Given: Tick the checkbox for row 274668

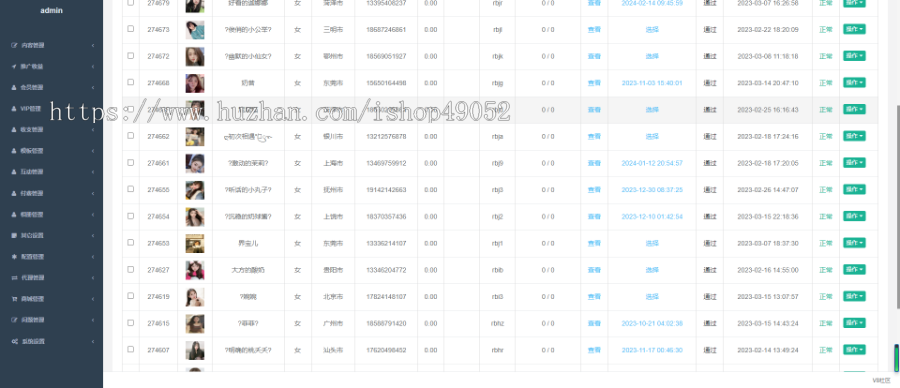Looking at the screenshot, I should click(x=131, y=82).
